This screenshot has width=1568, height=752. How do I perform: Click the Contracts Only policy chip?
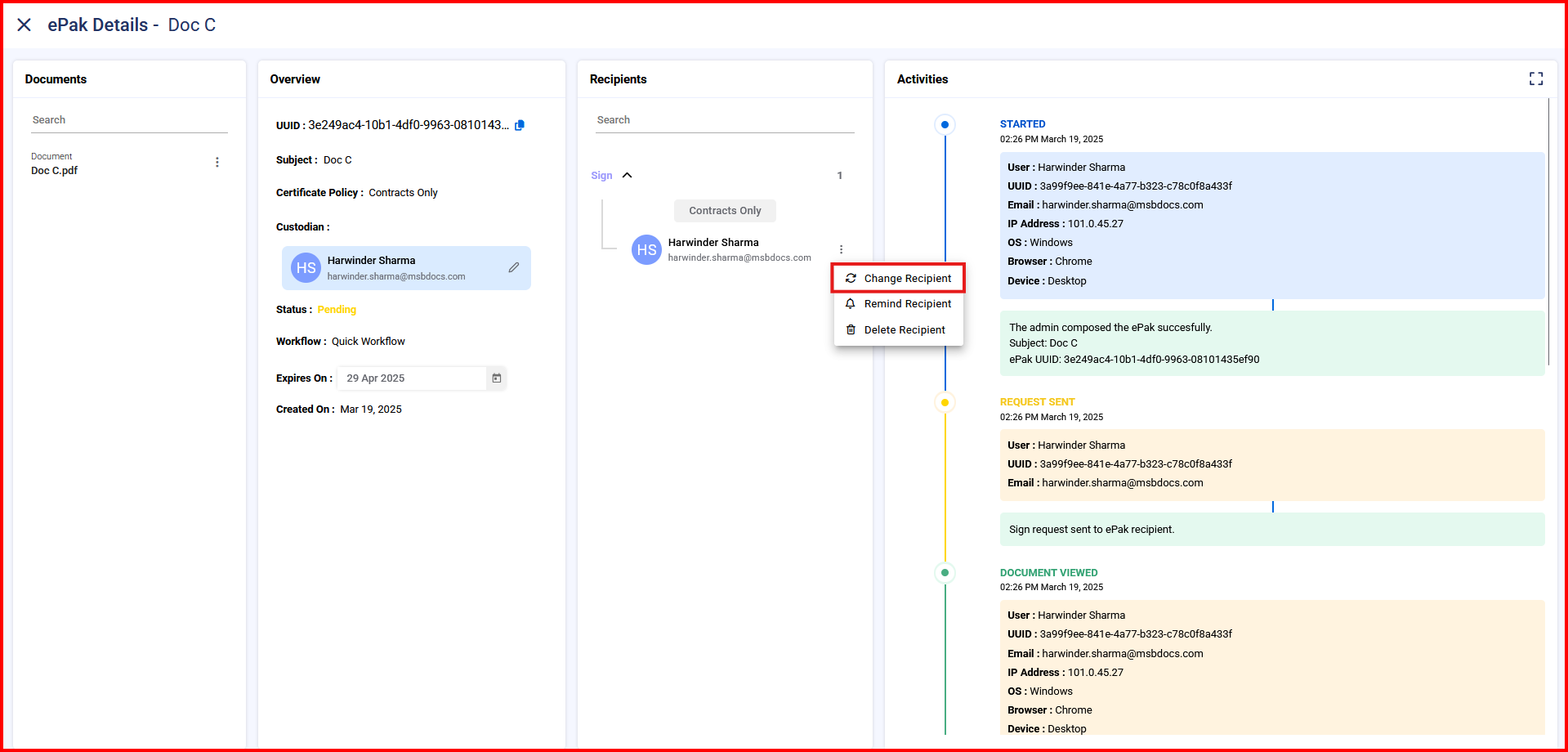tap(725, 211)
